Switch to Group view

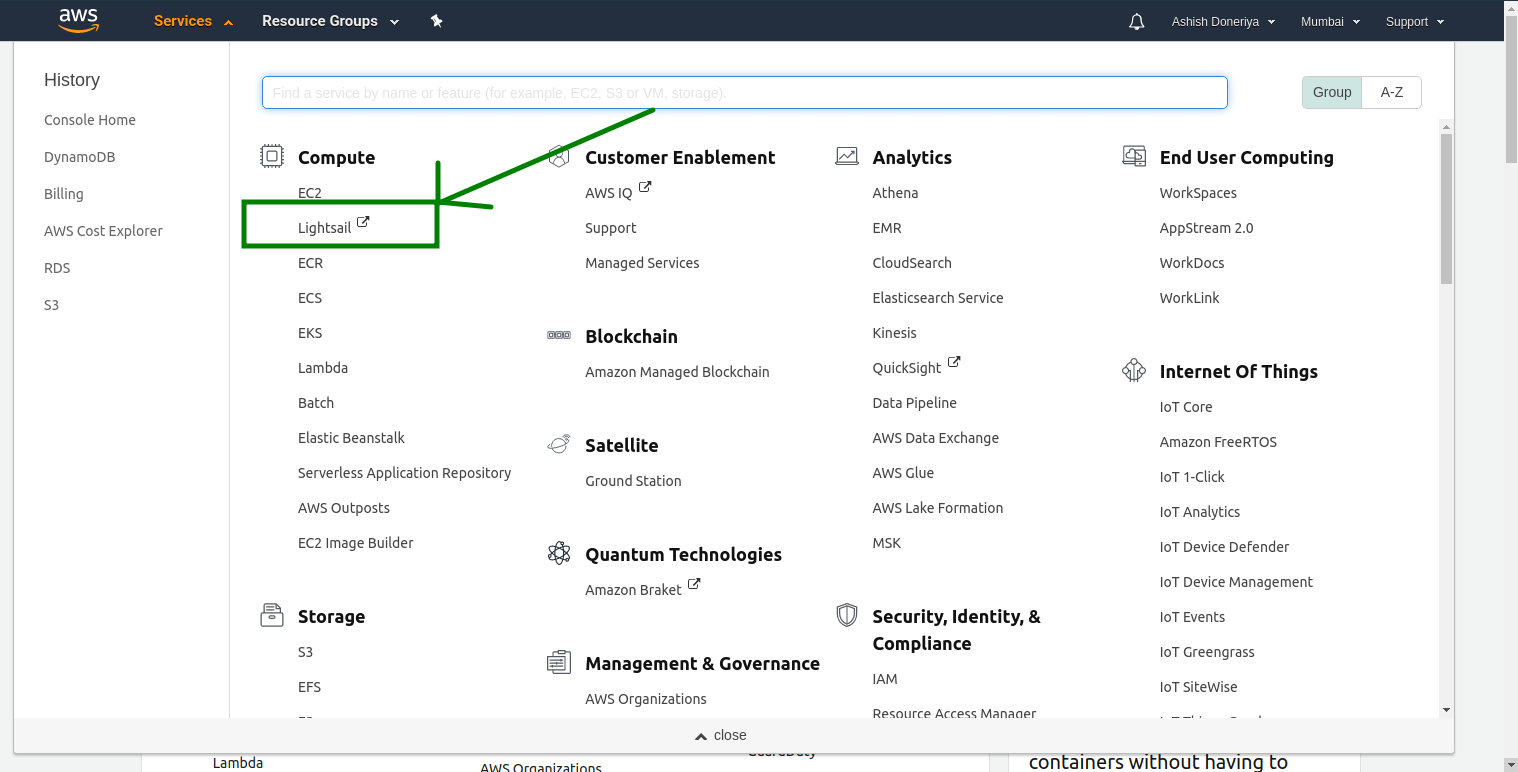click(1332, 92)
